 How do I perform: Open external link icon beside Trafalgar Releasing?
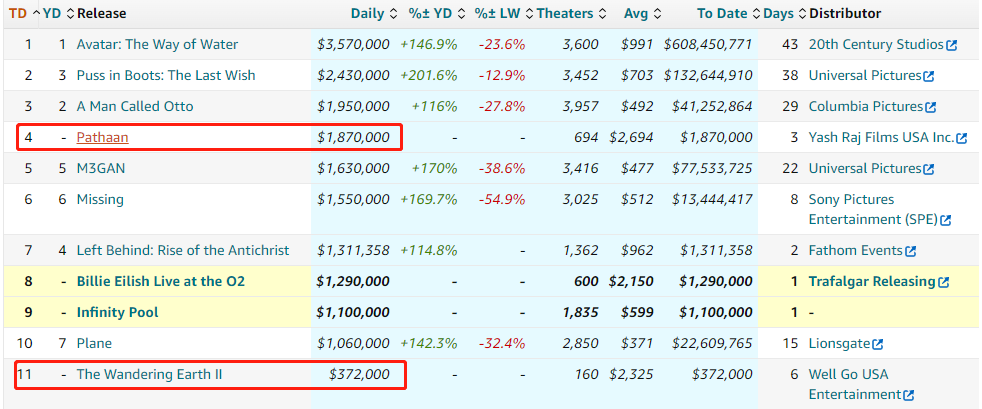click(943, 282)
